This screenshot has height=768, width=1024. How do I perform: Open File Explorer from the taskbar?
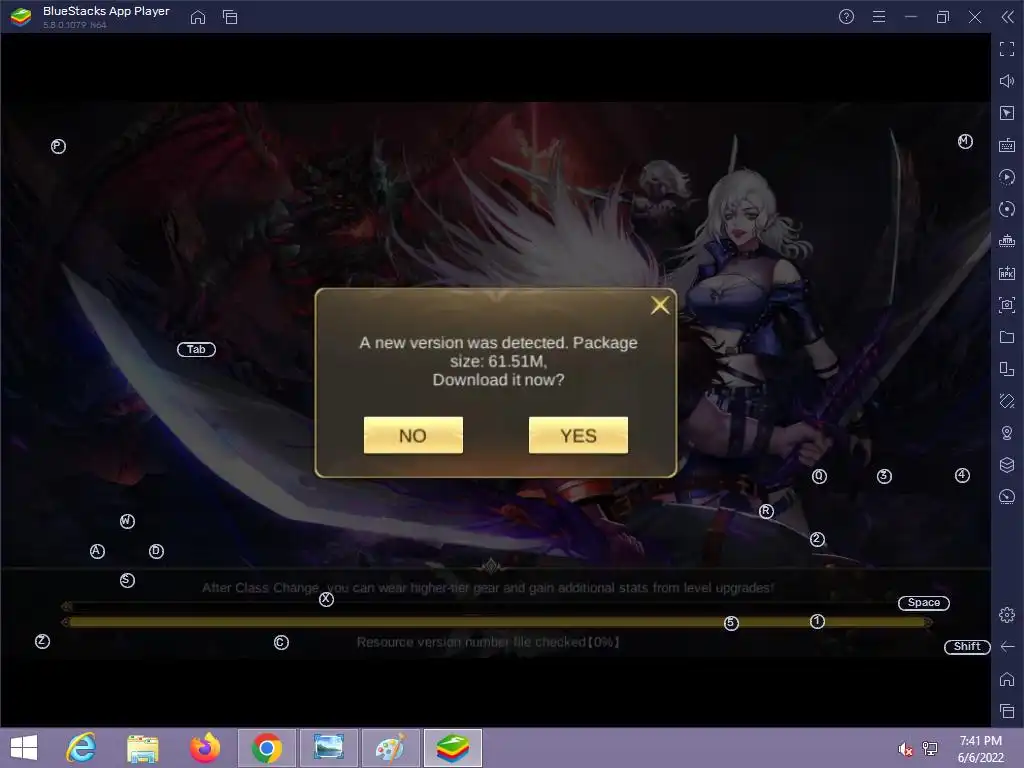[x=143, y=748]
